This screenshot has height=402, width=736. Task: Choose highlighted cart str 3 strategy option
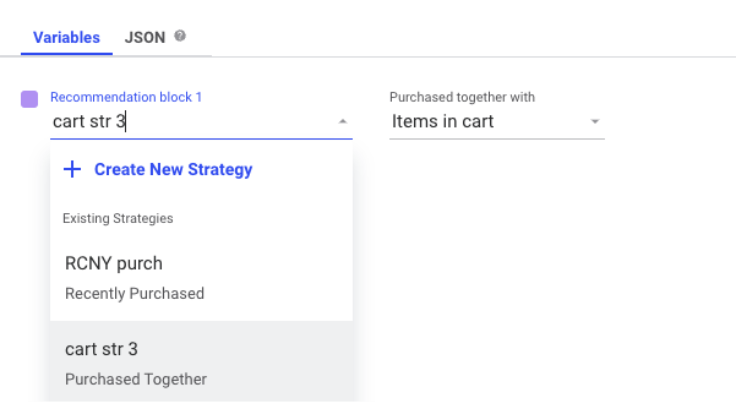click(x=201, y=363)
